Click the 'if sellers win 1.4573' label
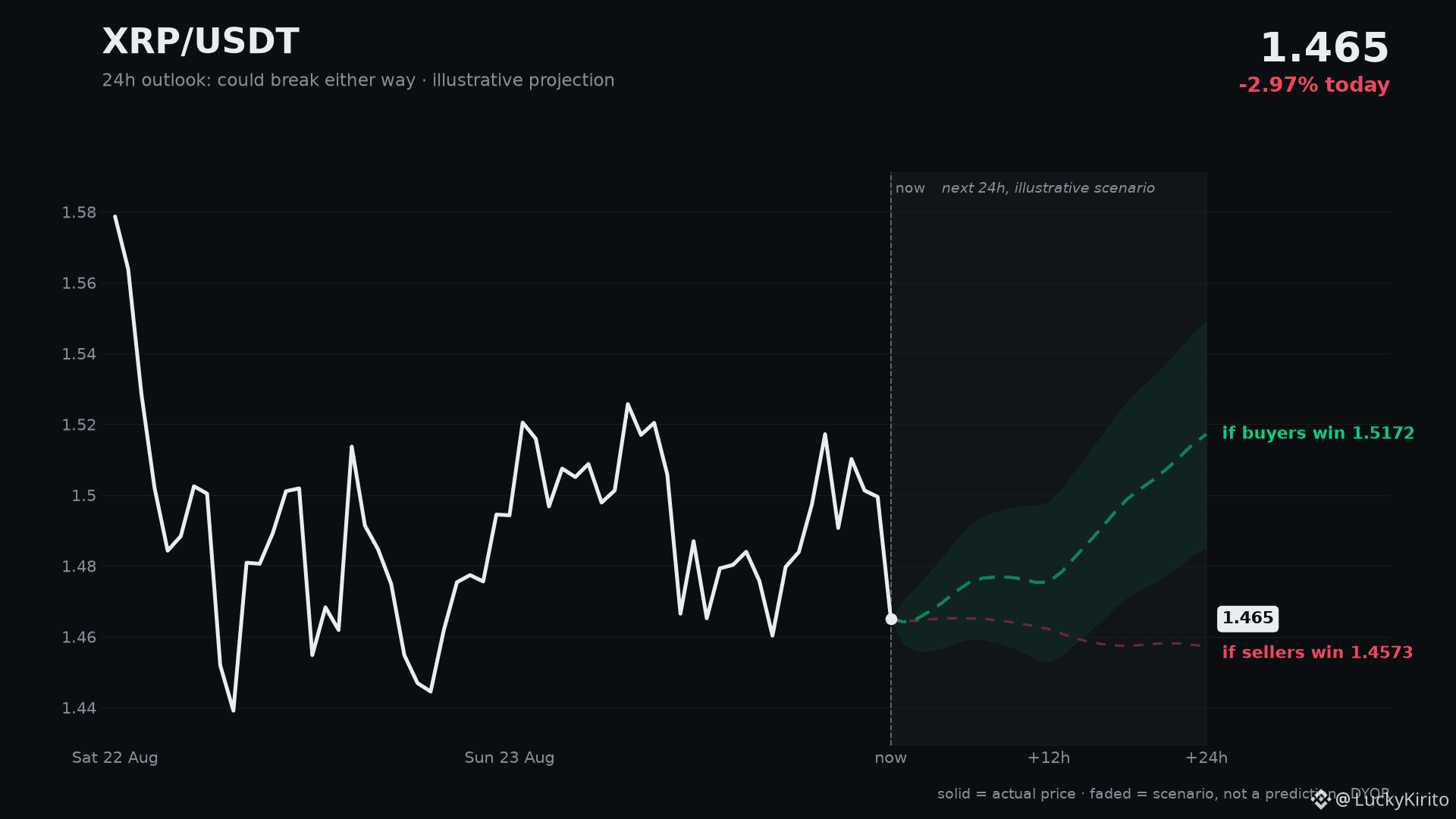 (x=1317, y=652)
